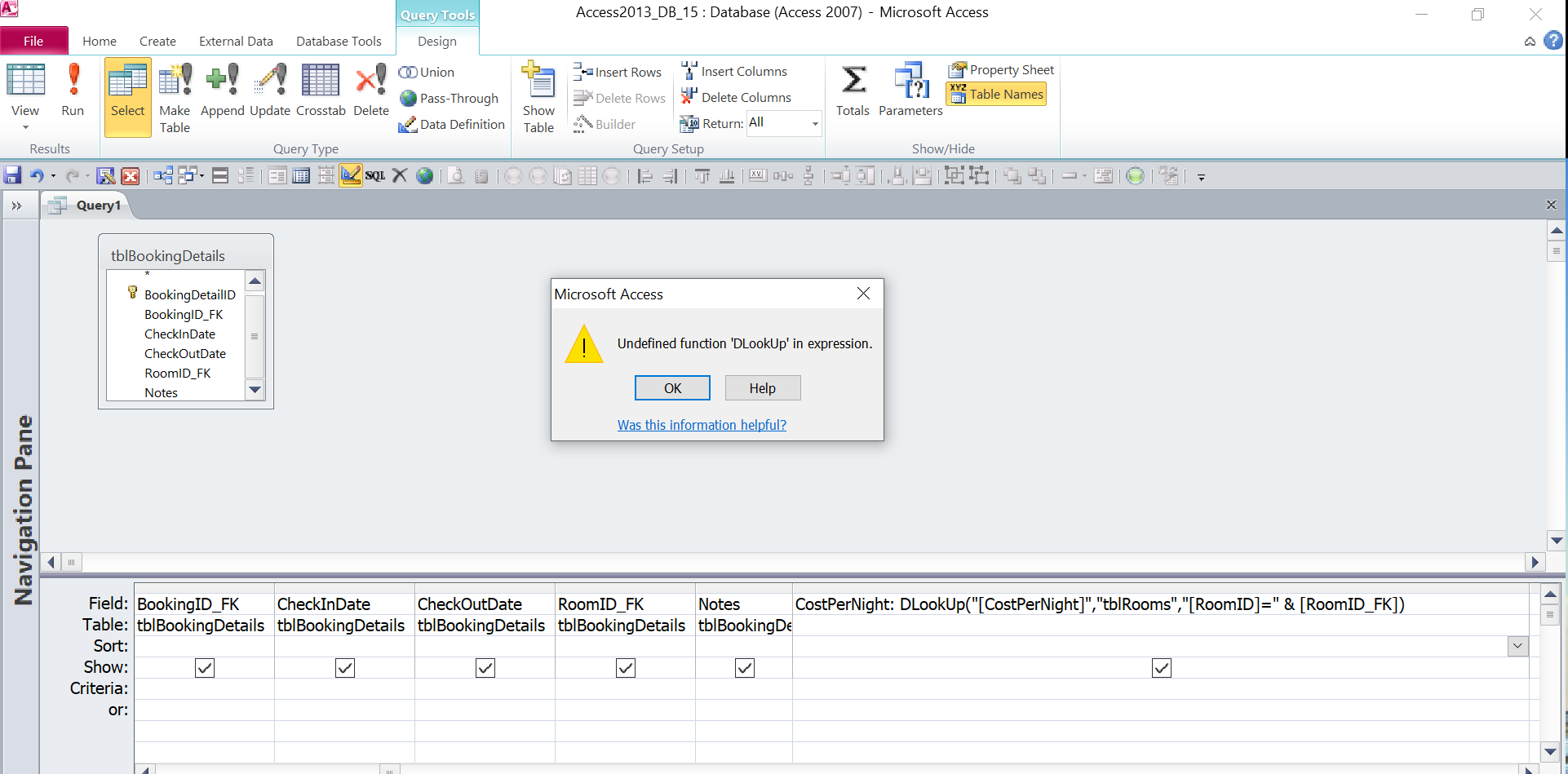The image size is (1568, 774).
Task: Select the CheckInDate field in table list
Action: point(180,334)
